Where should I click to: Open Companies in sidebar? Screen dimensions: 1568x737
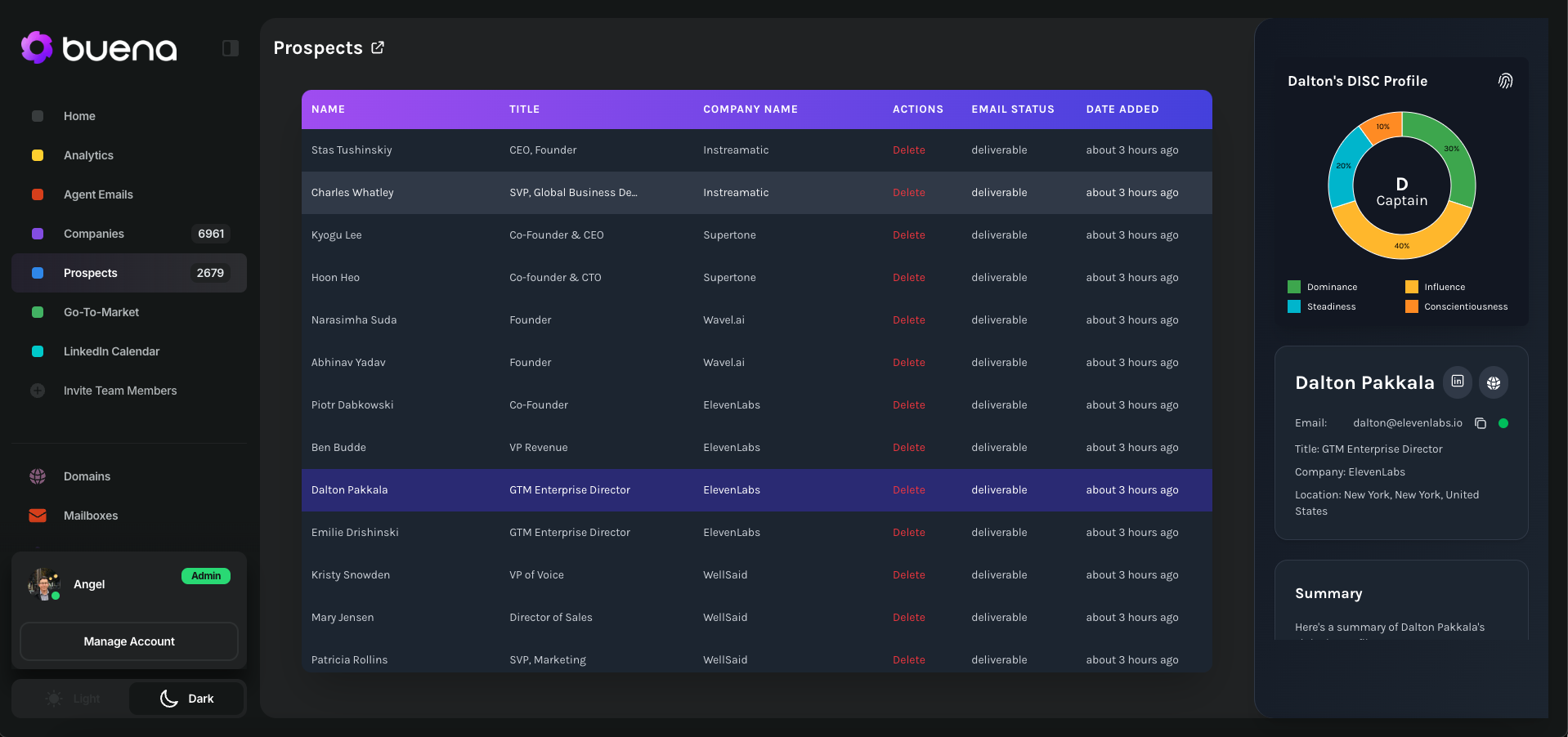point(129,234)
